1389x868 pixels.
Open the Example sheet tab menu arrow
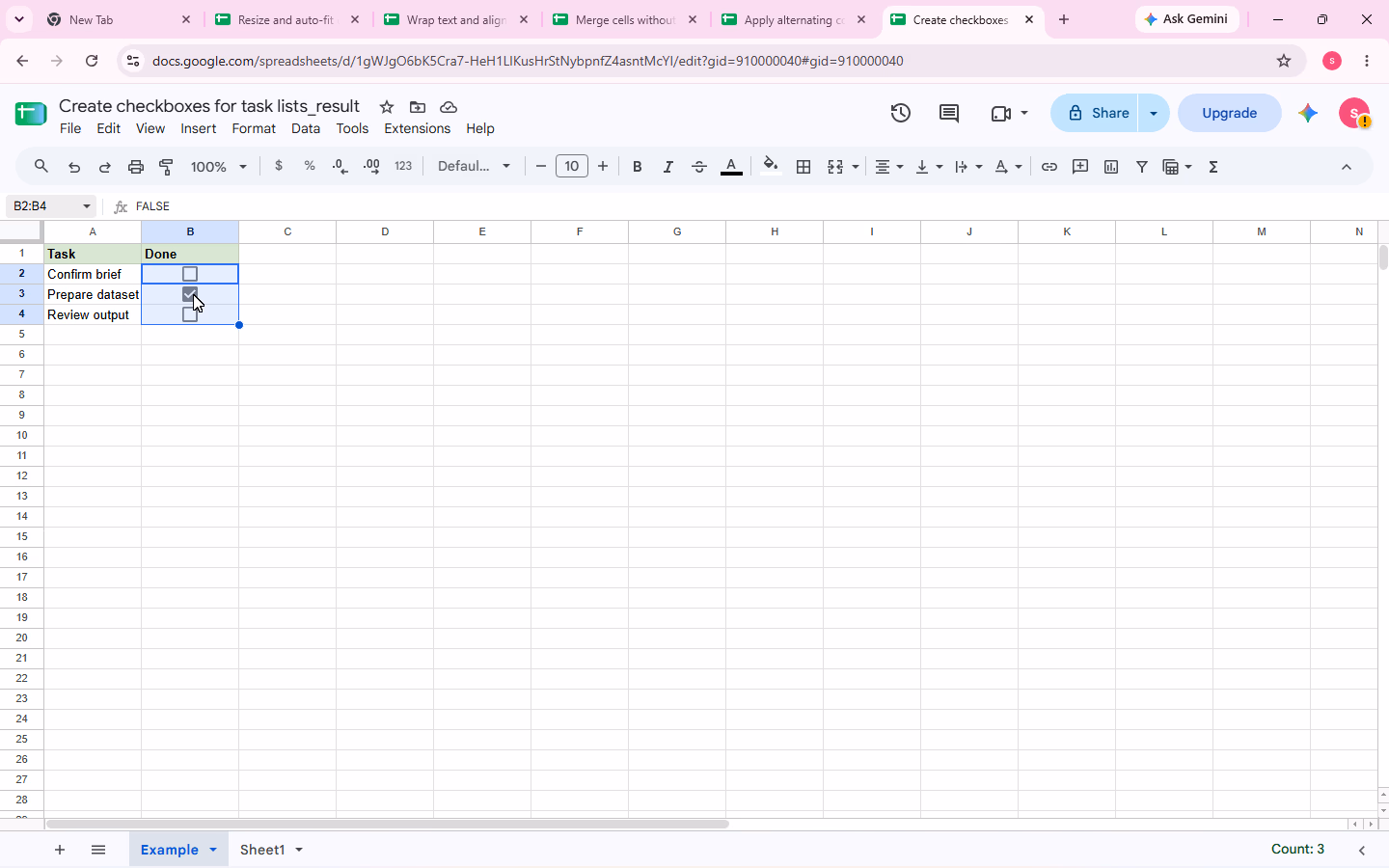point(213,850)
